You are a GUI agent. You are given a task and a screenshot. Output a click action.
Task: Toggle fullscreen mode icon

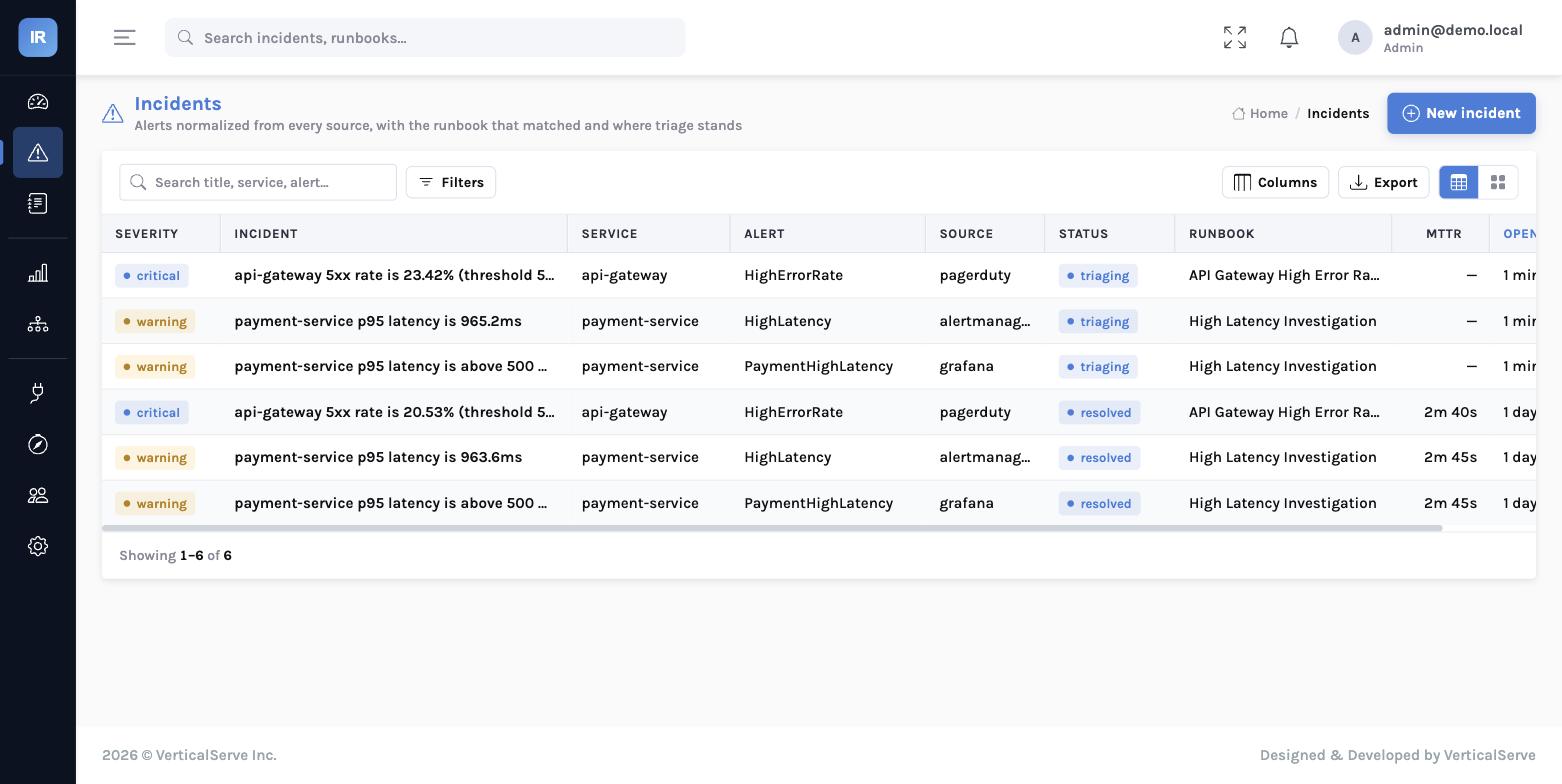pyautogui.click(x=1235, y=37)
